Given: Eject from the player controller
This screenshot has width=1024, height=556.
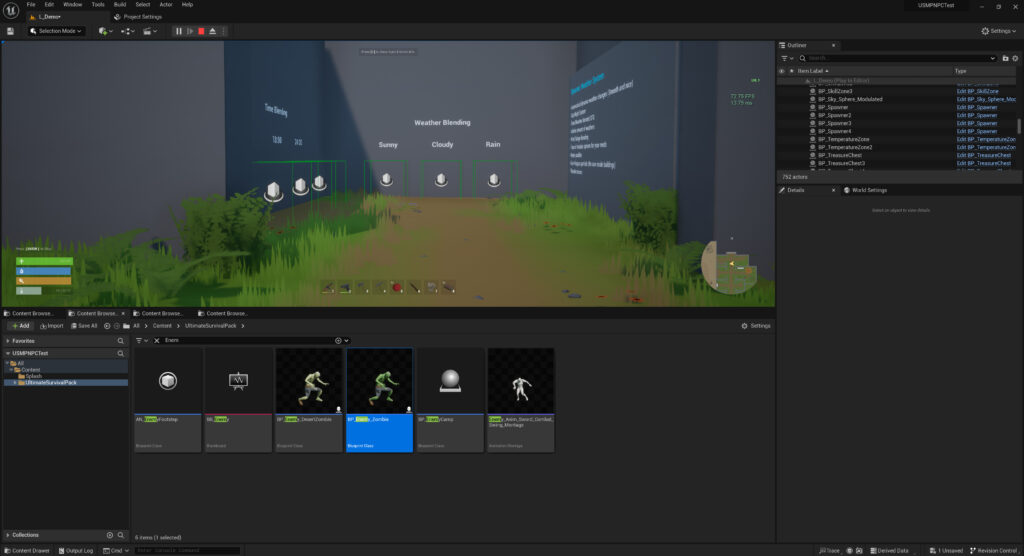Looking at the screenshot, I should pyautogui.click(x=212, y=31).
